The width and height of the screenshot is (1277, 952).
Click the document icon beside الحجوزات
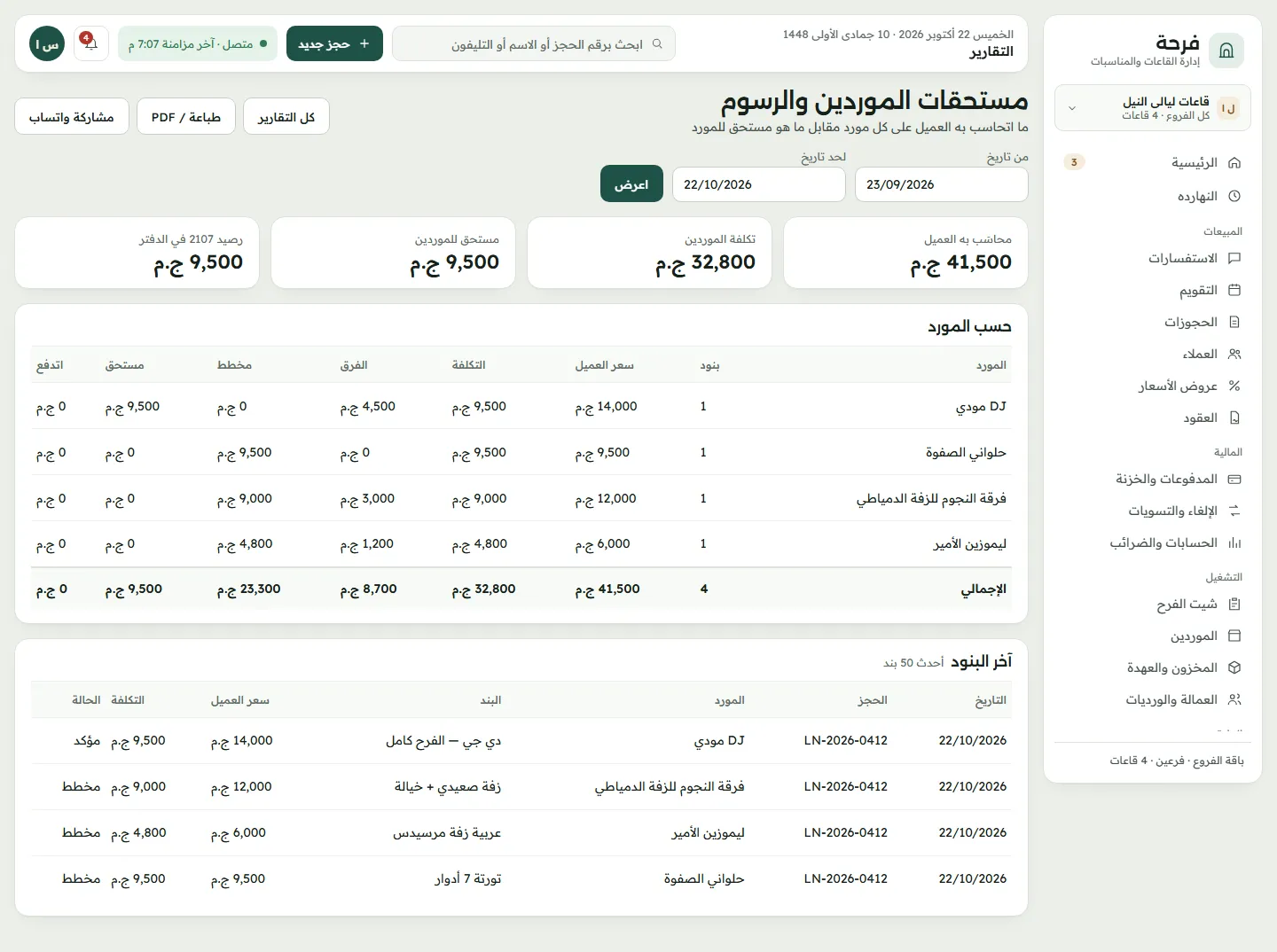(x=1234, y=322)
